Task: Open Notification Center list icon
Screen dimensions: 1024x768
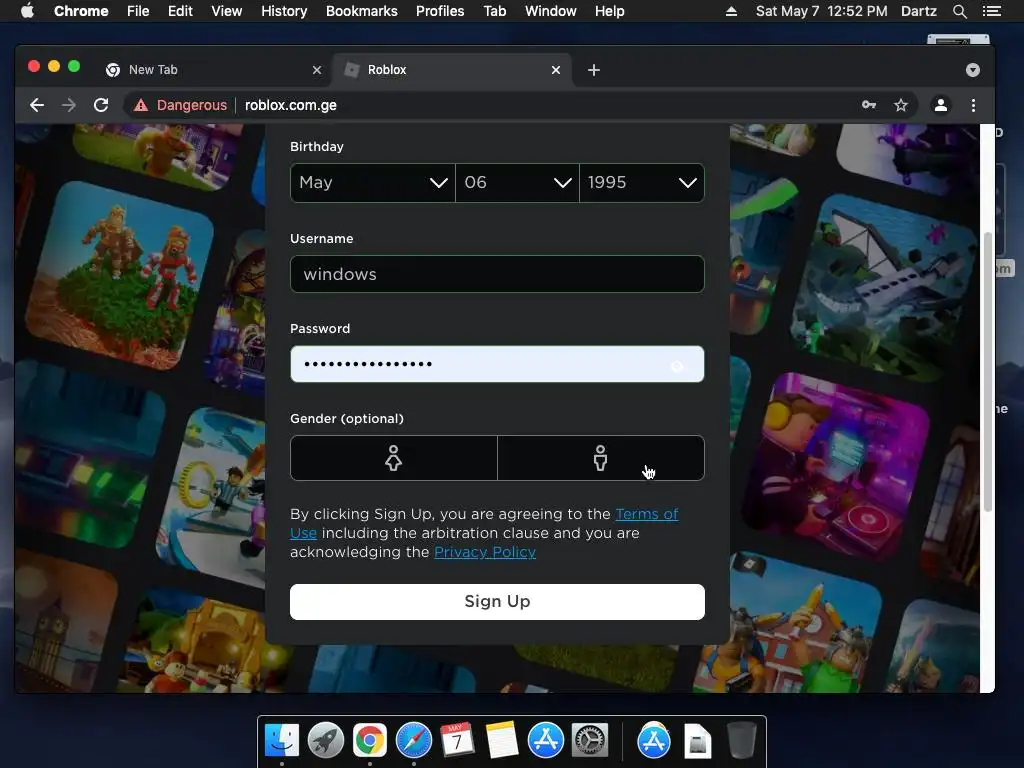Action: click(x=992, y=11)
